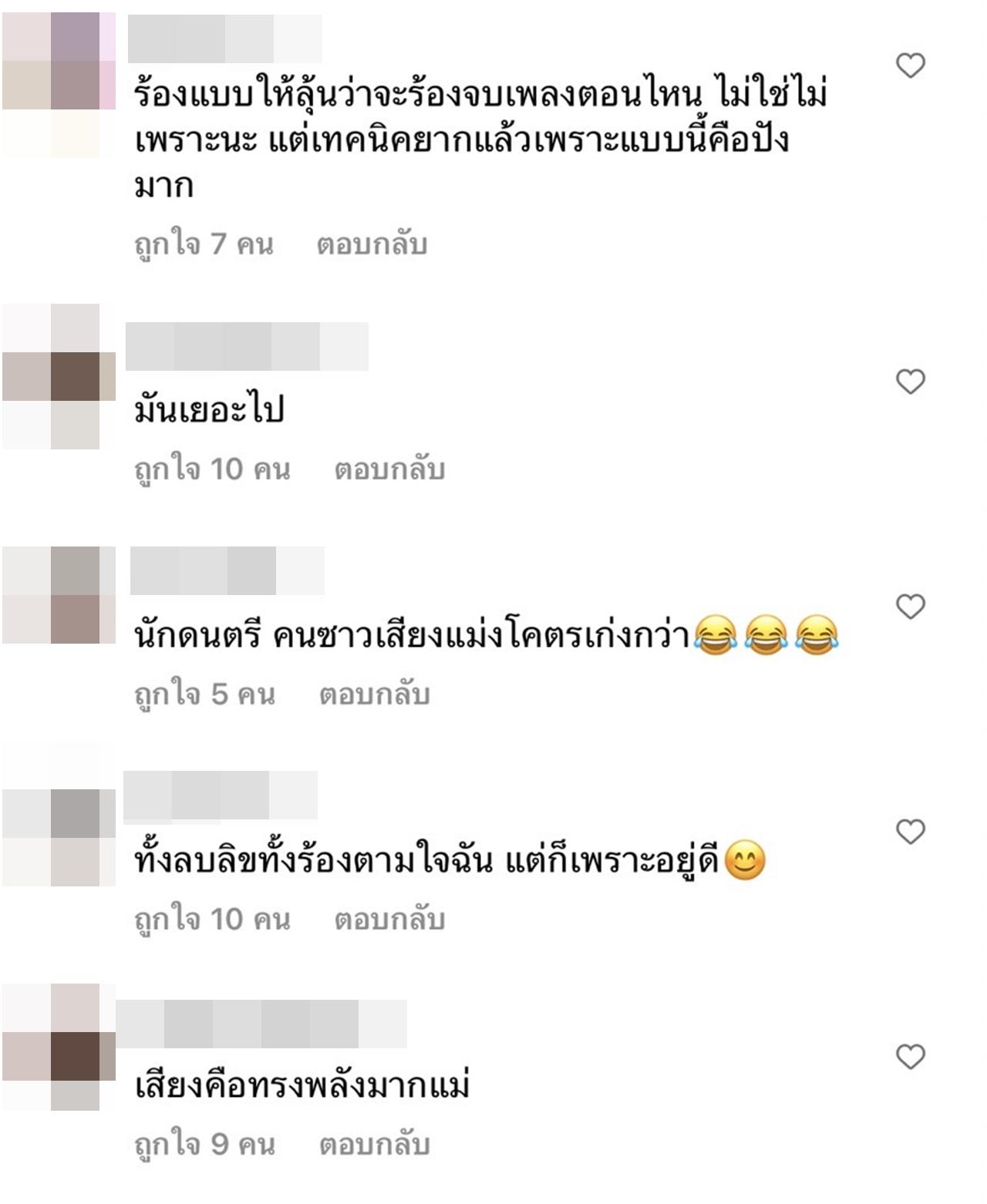View the 7 likes on first comment
Image resolution: width=987 pixels, height=1204 pixels.
point(204,245)
